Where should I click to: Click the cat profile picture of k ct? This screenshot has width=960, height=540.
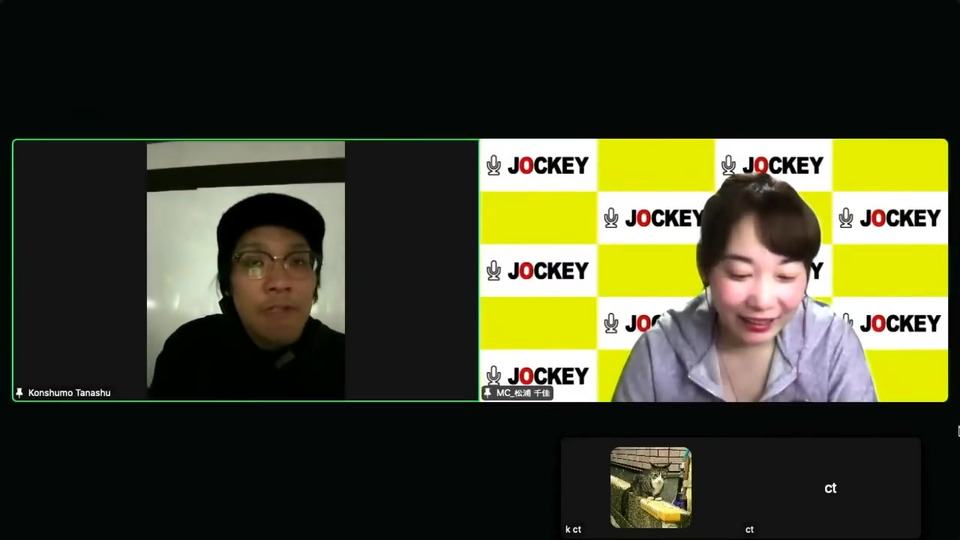(x=651, y=487)
